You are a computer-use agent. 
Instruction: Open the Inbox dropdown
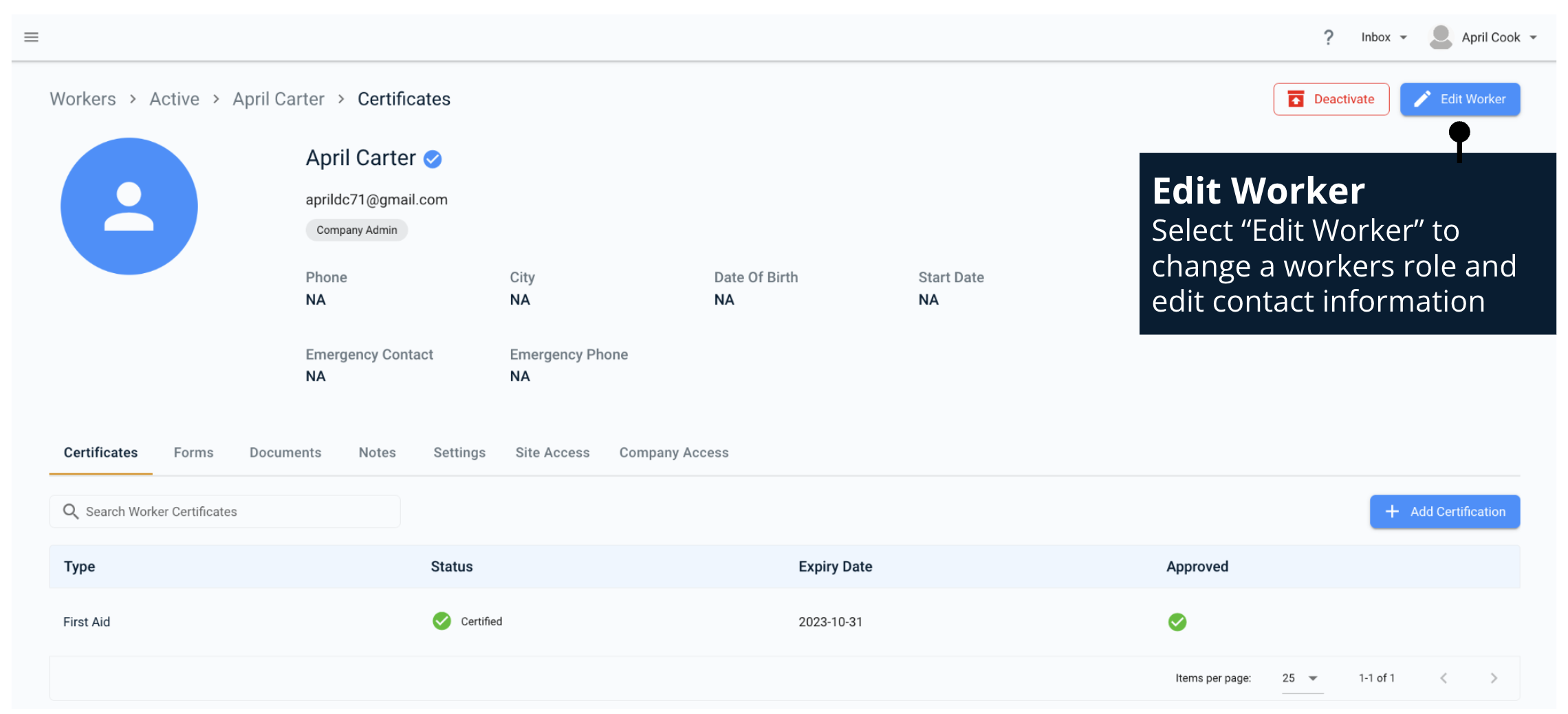click(1384, 36)
